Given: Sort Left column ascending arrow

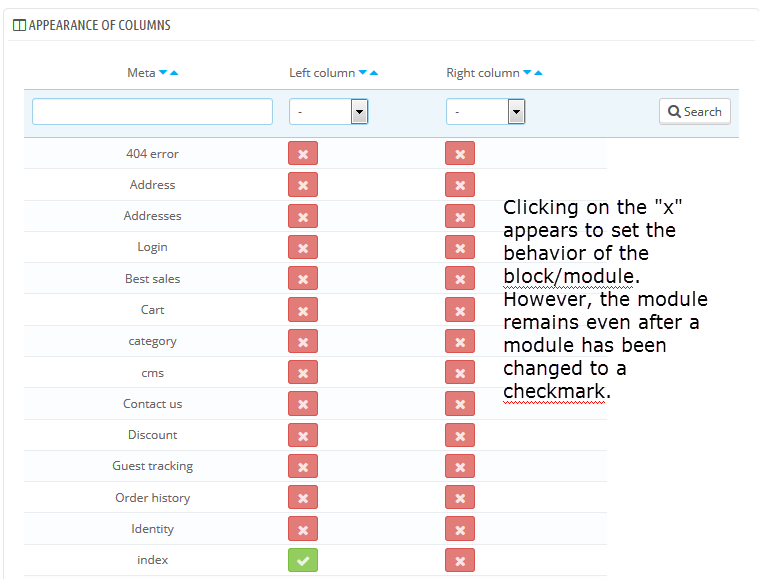Looking at the screenshot, I should coord(374,73).
